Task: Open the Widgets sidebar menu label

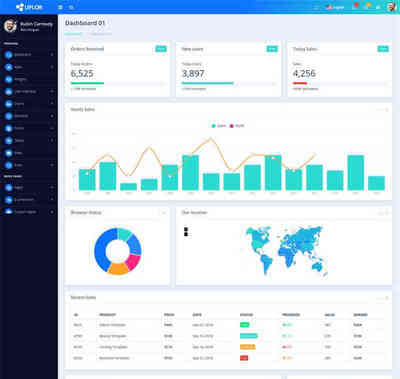Action: click(x=20, y=79)
